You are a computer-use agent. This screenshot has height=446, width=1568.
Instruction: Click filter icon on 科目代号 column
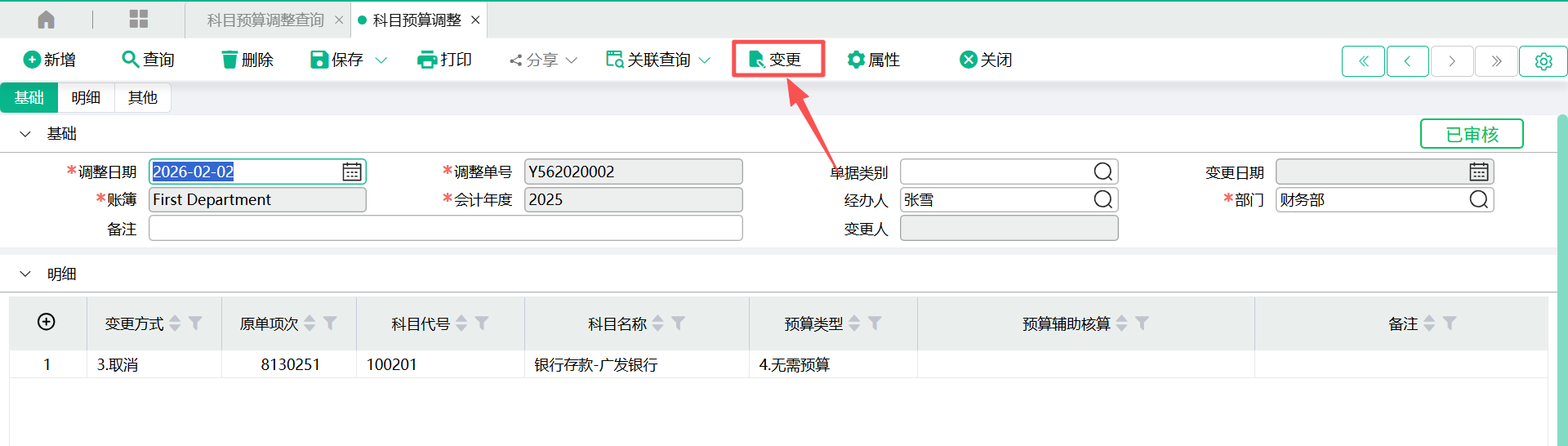coord(482,323)
